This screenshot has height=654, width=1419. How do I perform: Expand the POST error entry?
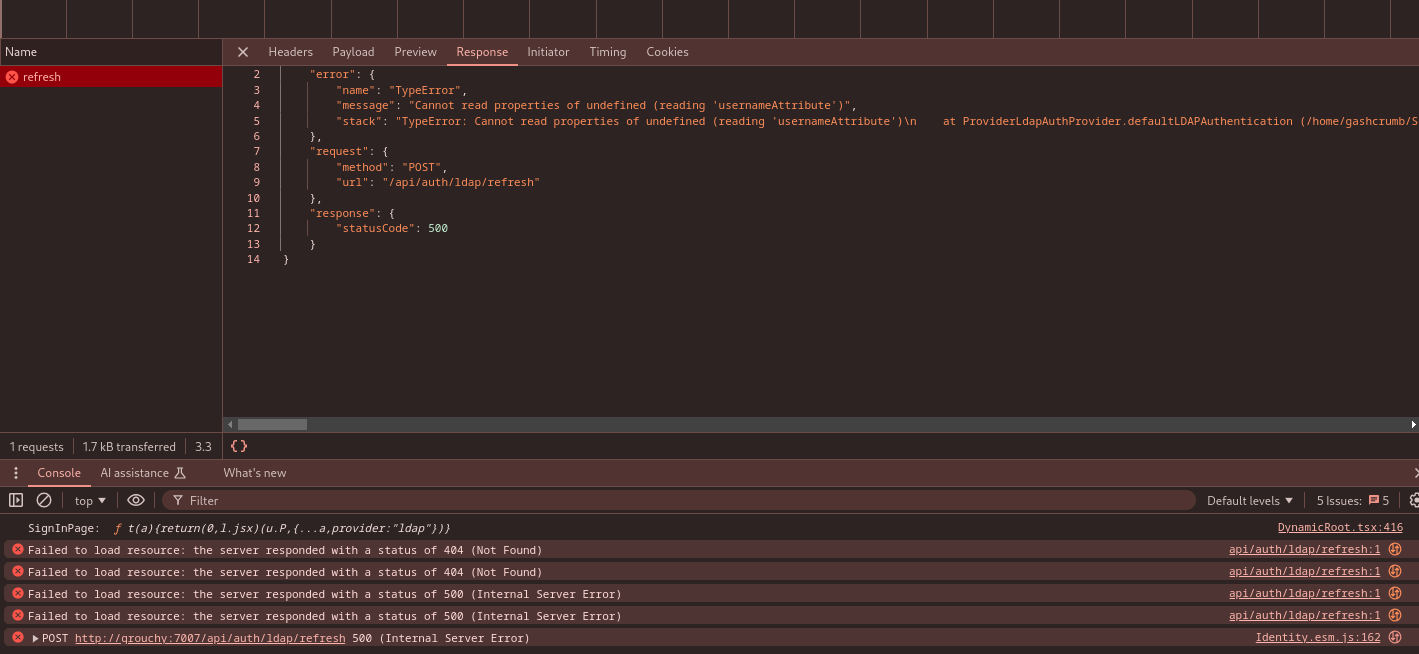[36, 638]
